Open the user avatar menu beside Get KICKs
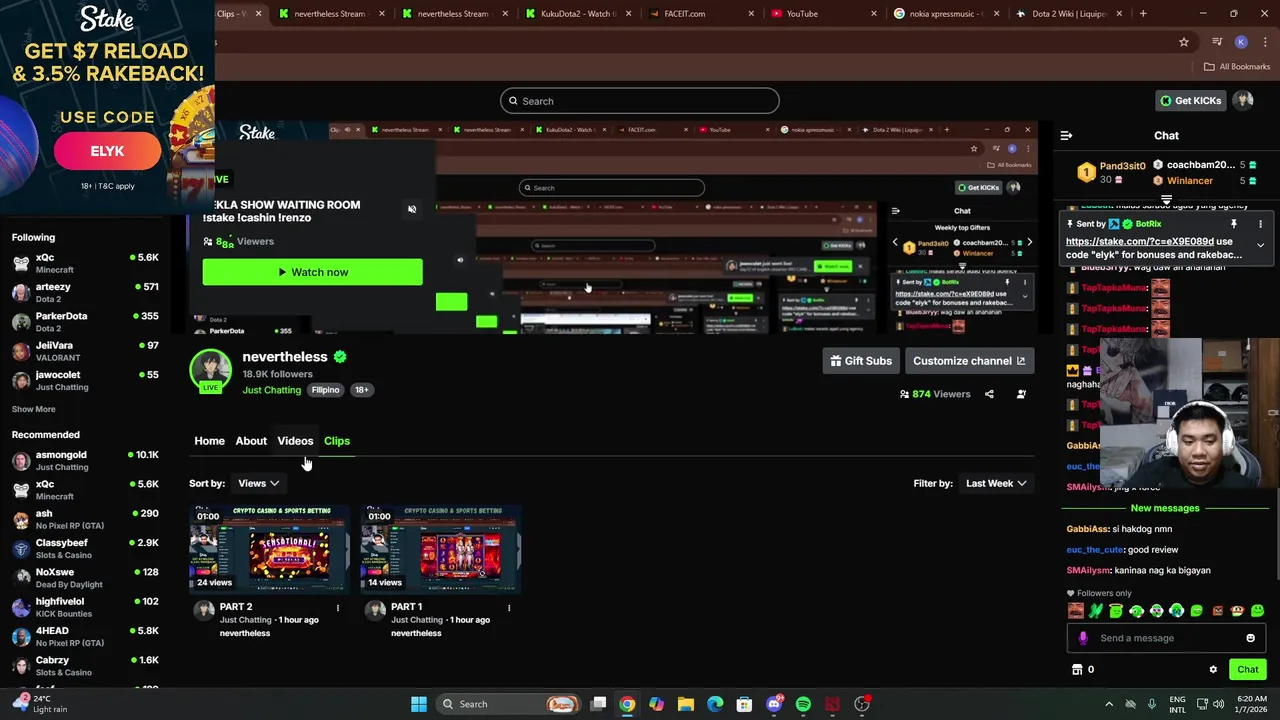This screenshot has height=720, width=1280. [x=1243, y=100]
